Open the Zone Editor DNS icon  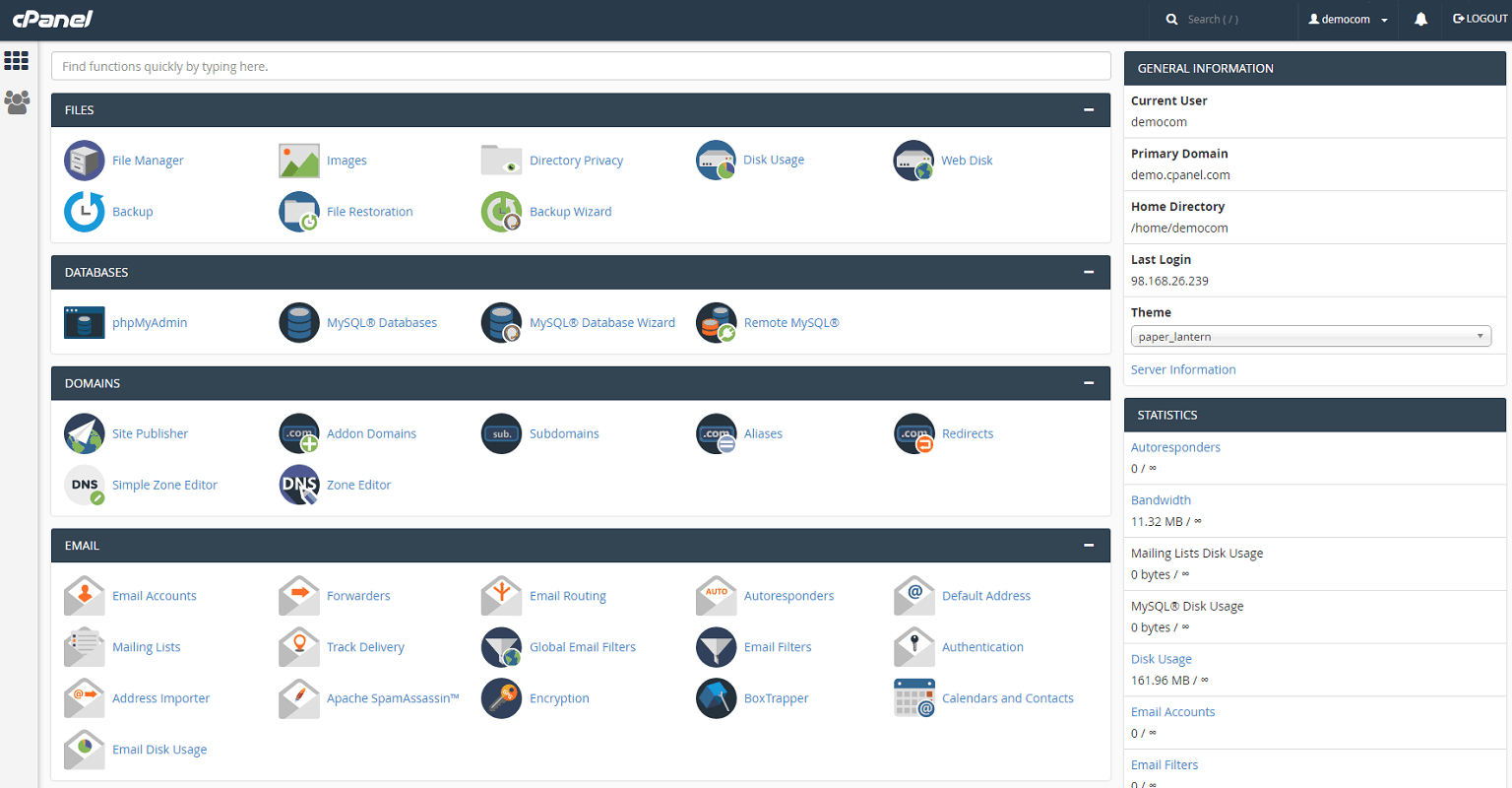click(299, 485)
